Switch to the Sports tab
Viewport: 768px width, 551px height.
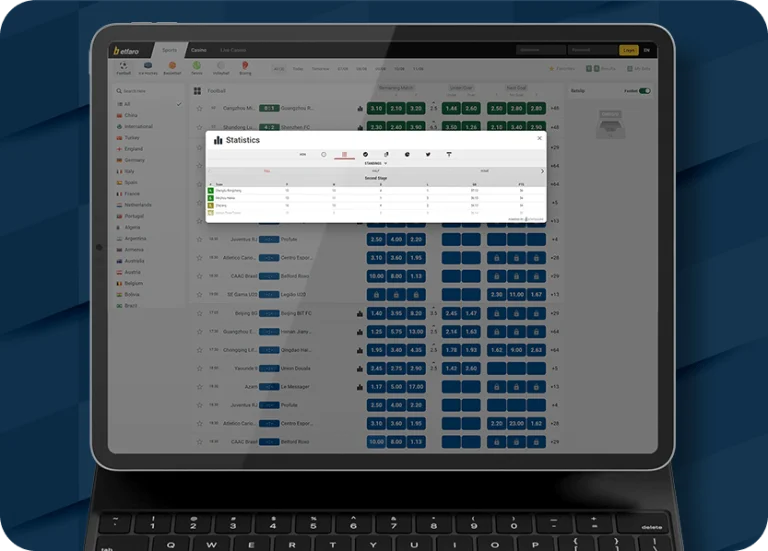[x=169, y=50]
